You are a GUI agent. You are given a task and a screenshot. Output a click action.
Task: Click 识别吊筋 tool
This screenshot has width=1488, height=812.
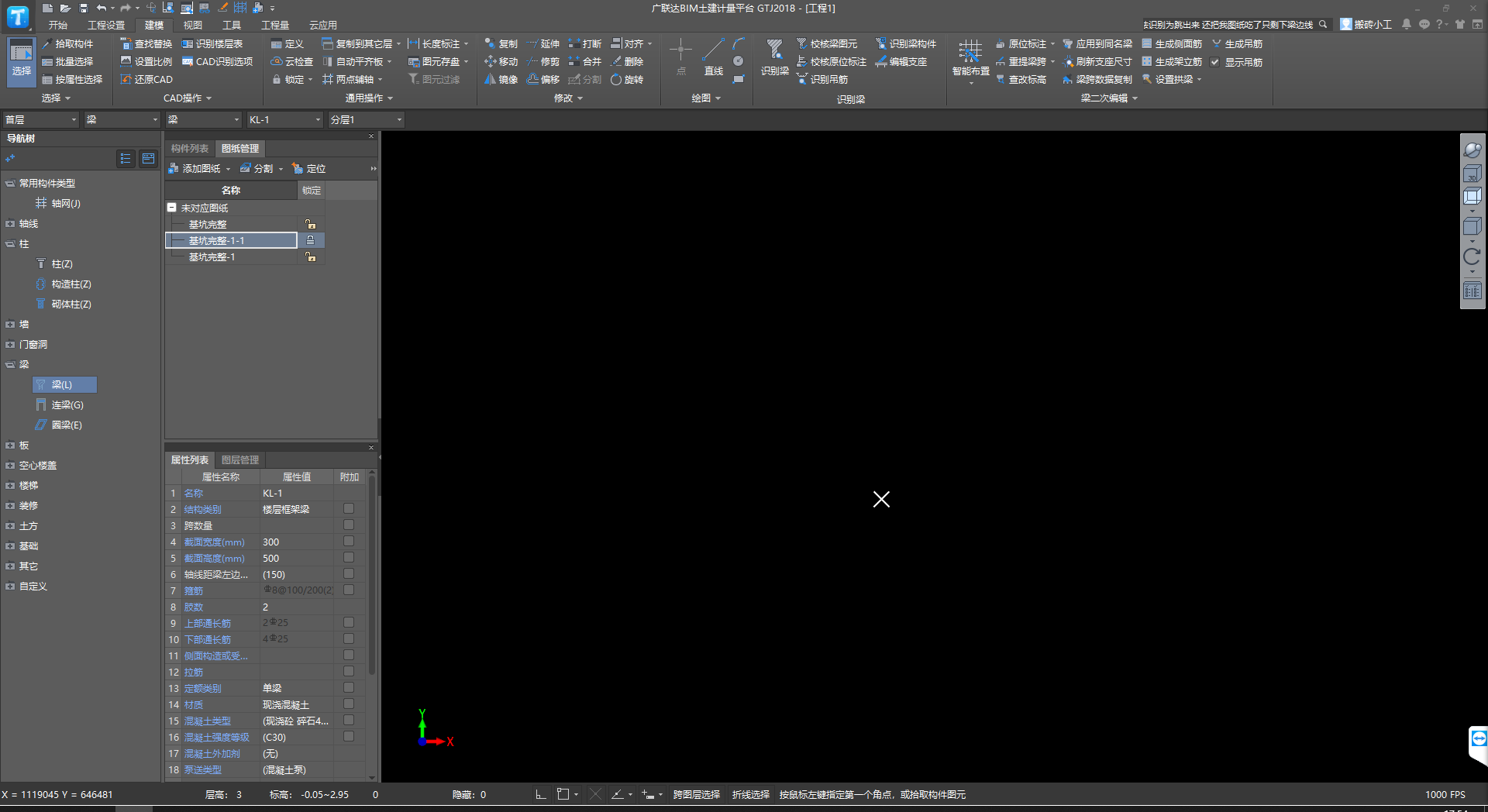(822, 80)
